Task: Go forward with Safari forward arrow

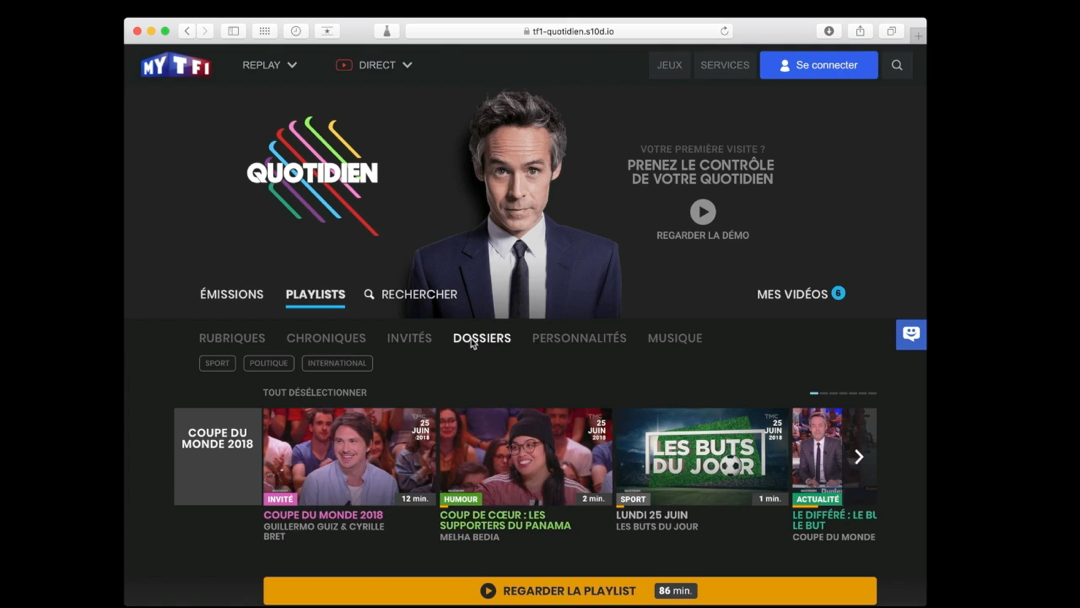Action: [205, 31]
